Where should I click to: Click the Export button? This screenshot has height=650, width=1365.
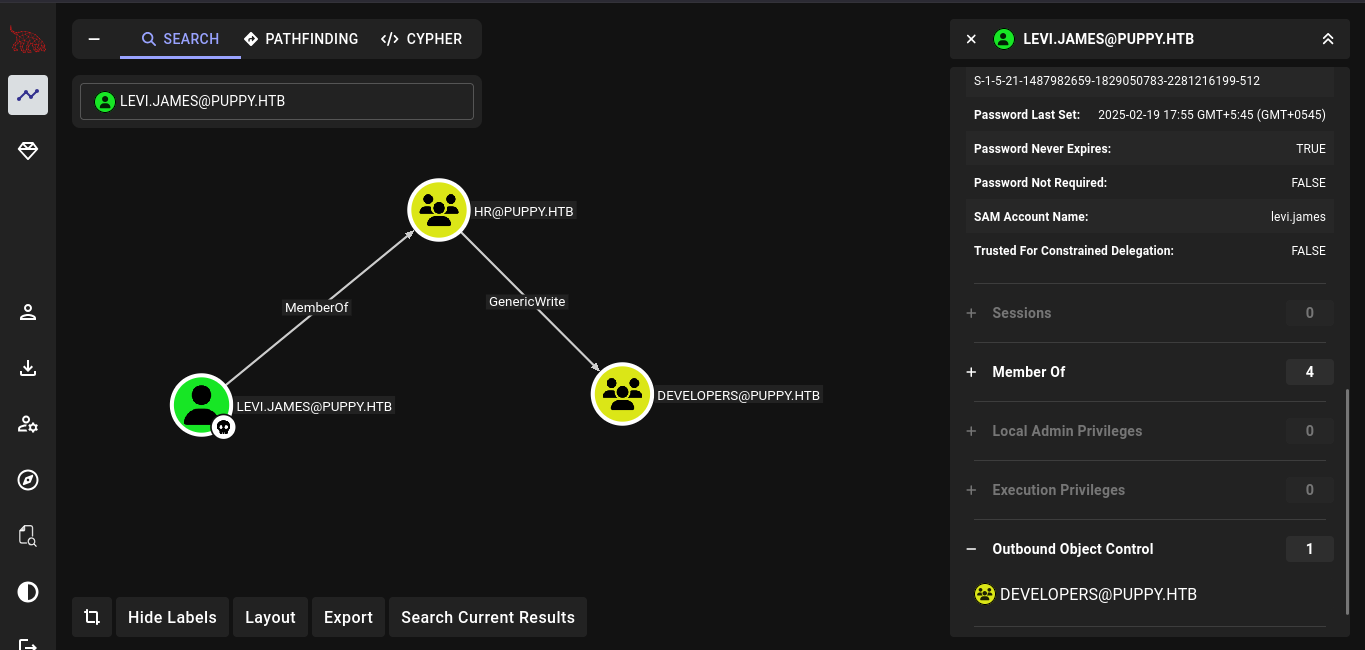click(348, 617)
